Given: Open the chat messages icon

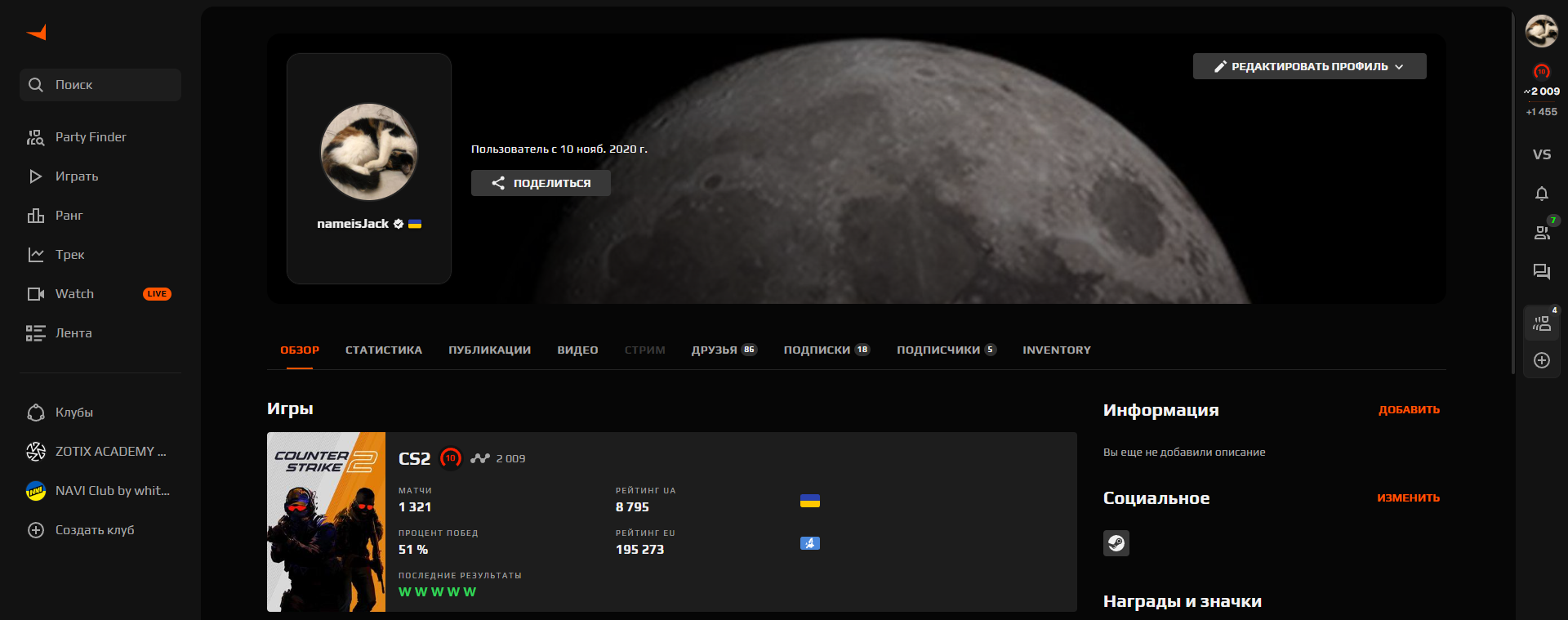Looking at the screenshot, I should coord(1542,272).
